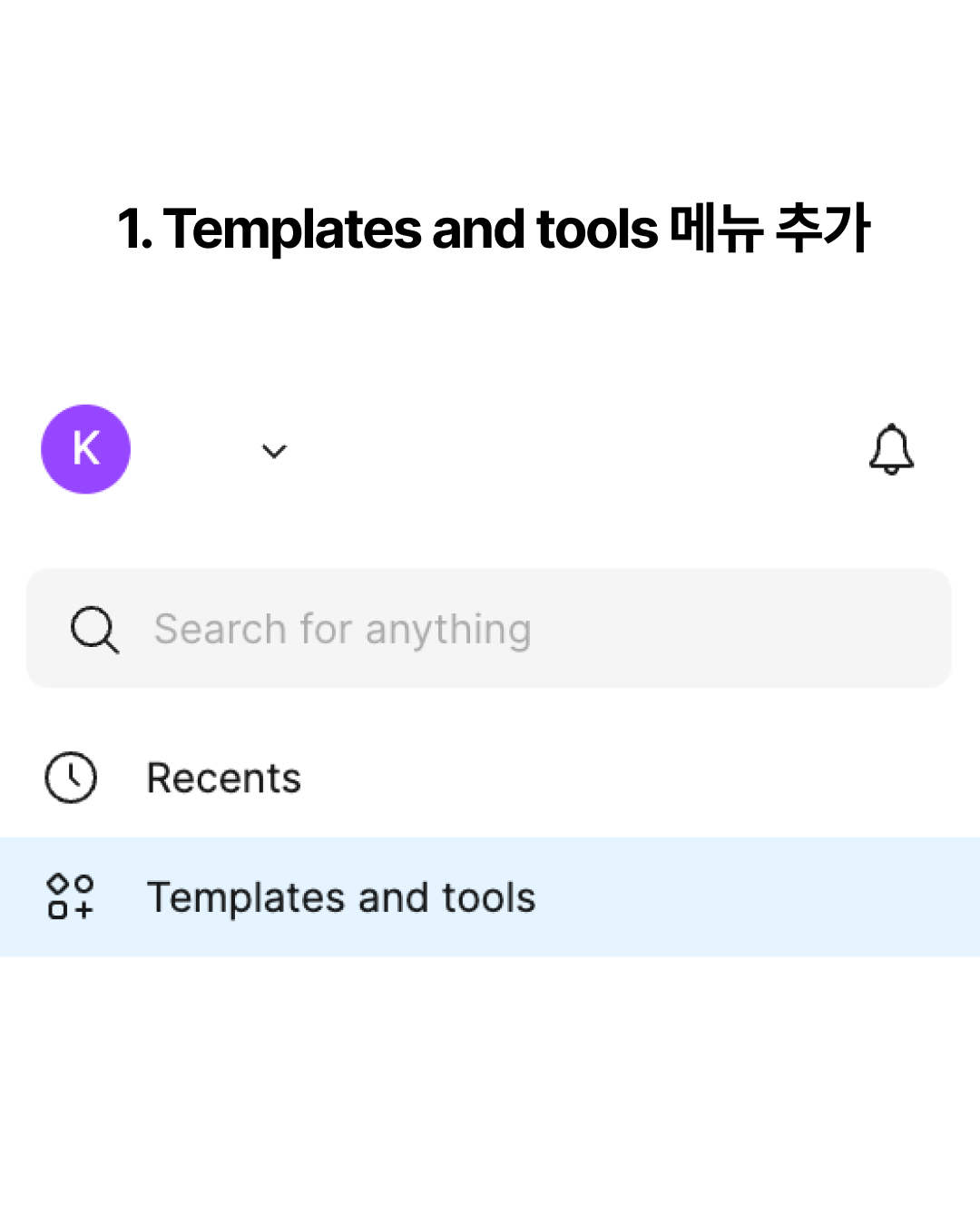This screenshot has height=1225, width=980.
Task: Click the Recents text label
Action: tap(224, 779)
